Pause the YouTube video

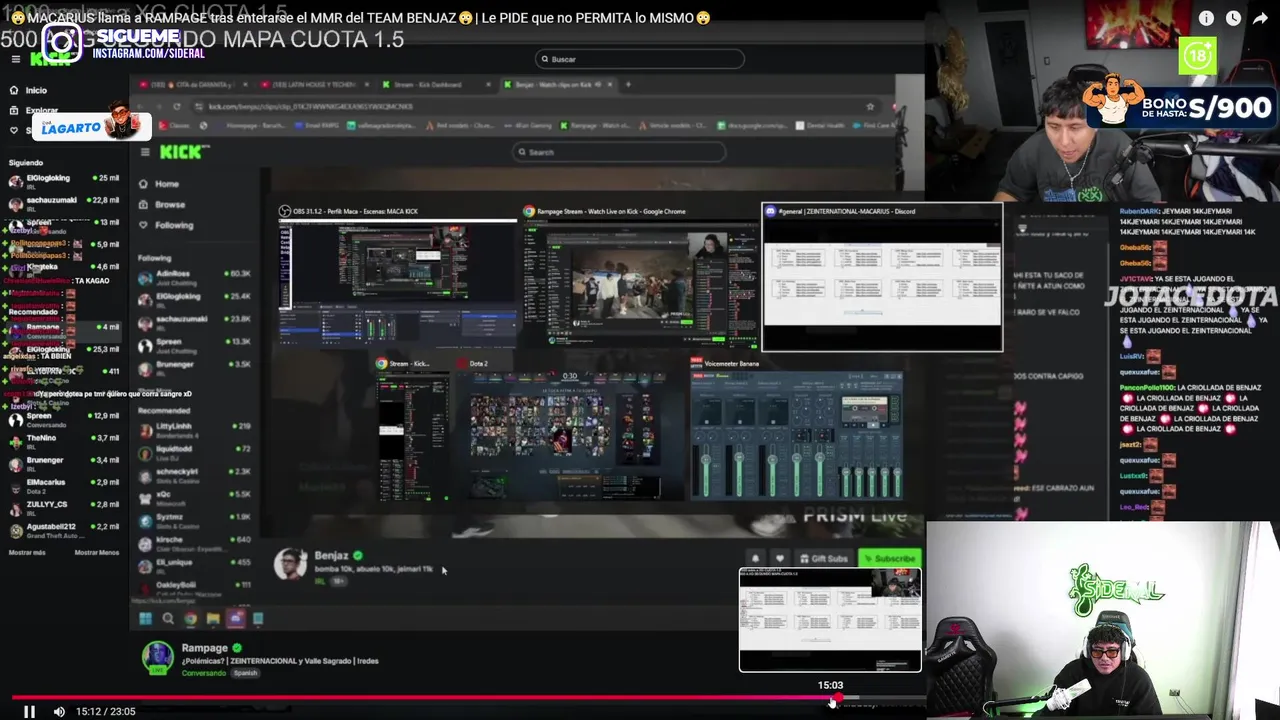29,711
